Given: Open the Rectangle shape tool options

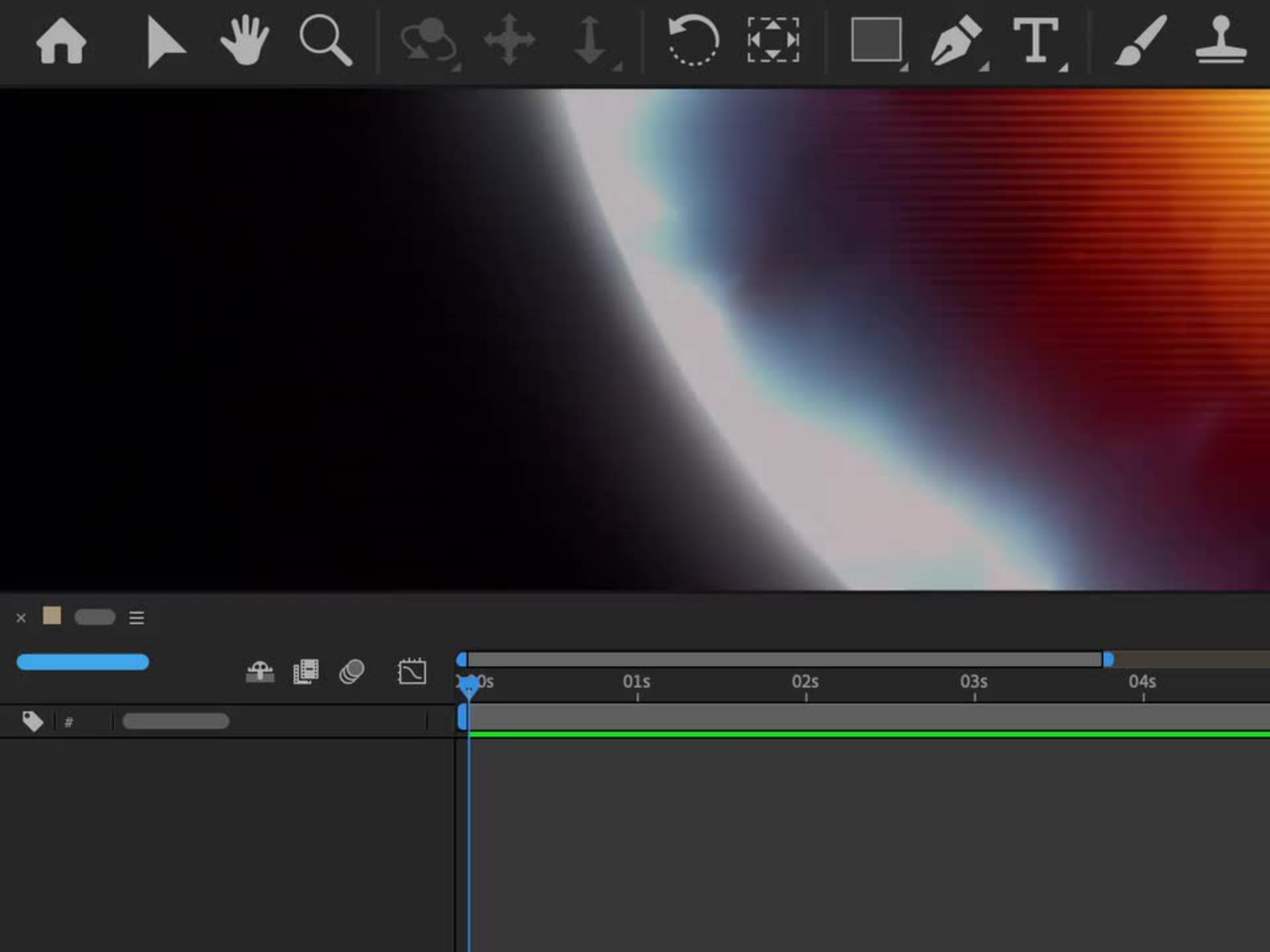Looking at the screenshot, I should pyautogui.click(x=876, y=41).
